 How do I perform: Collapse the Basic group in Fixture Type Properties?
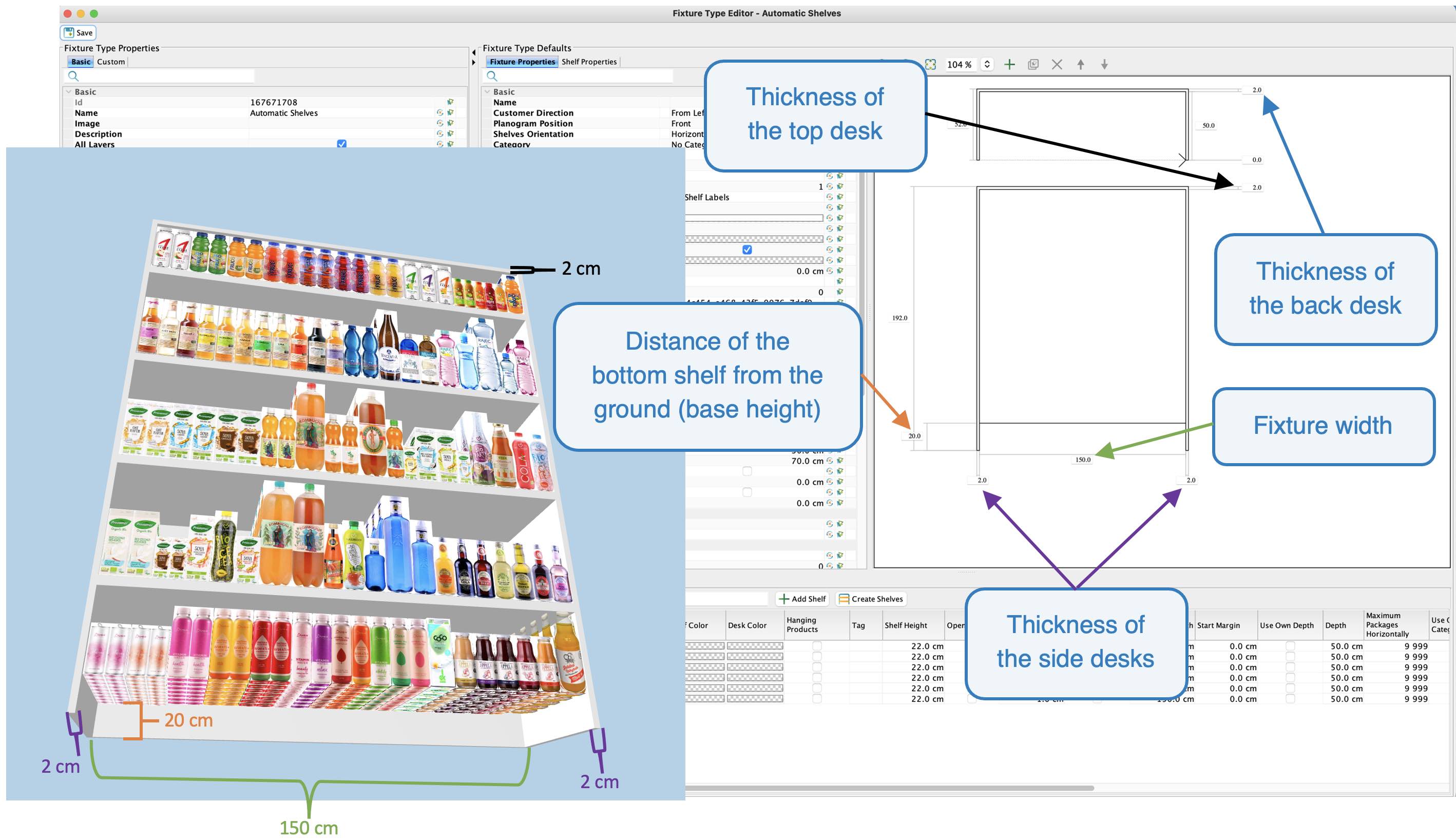click(x=69, y=92)
